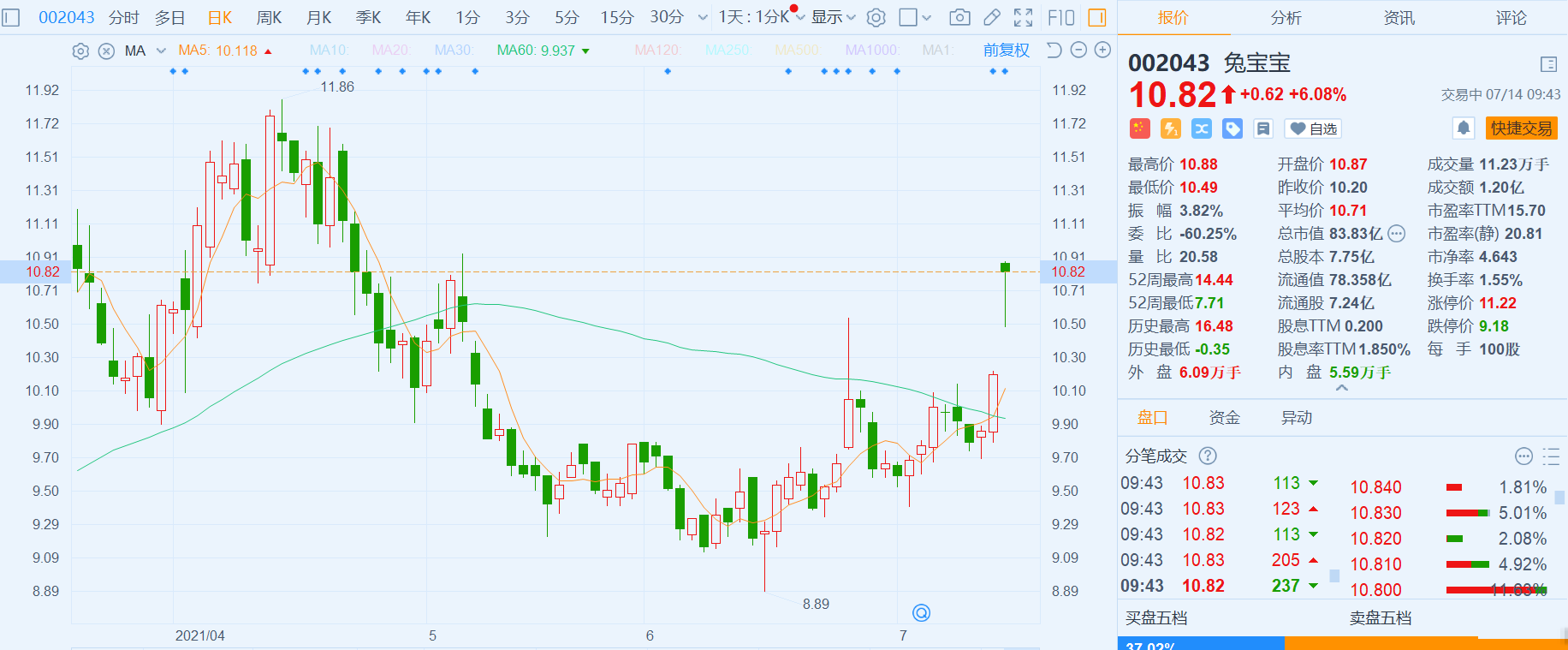Toggle the orange right-side panel button

click(x=1096, y=17)
